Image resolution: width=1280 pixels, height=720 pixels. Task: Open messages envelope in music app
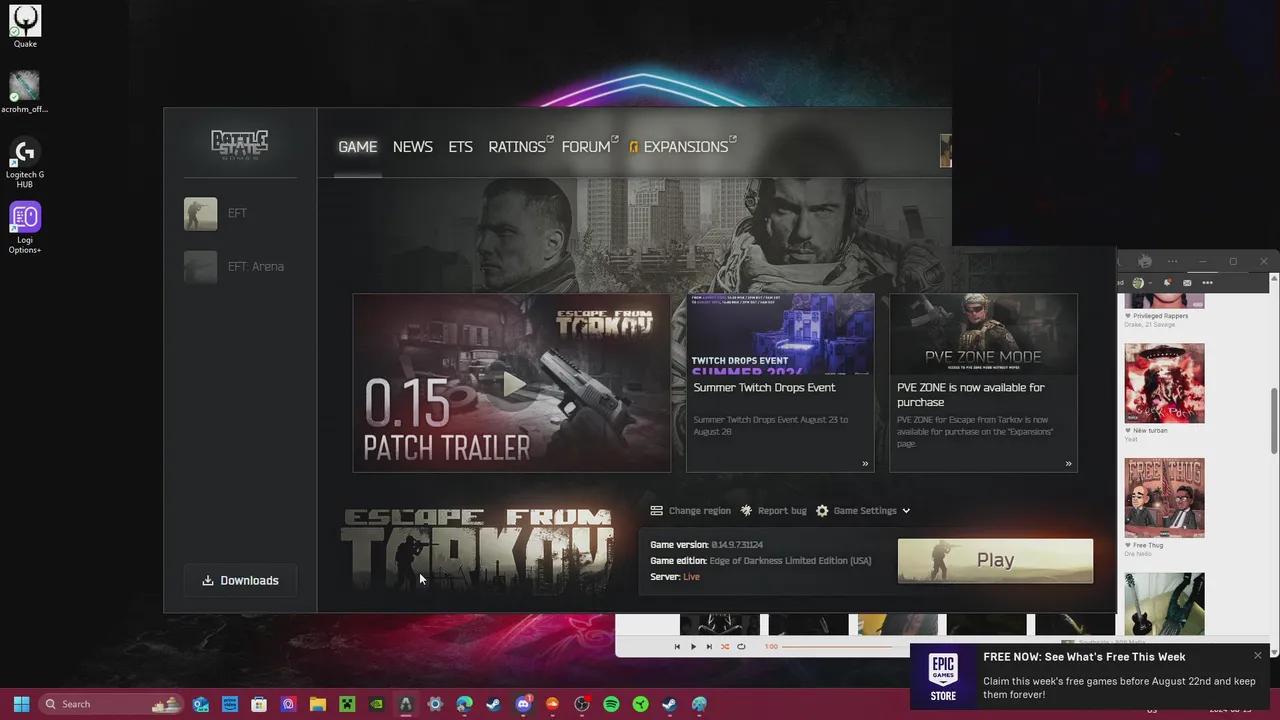1187,283
